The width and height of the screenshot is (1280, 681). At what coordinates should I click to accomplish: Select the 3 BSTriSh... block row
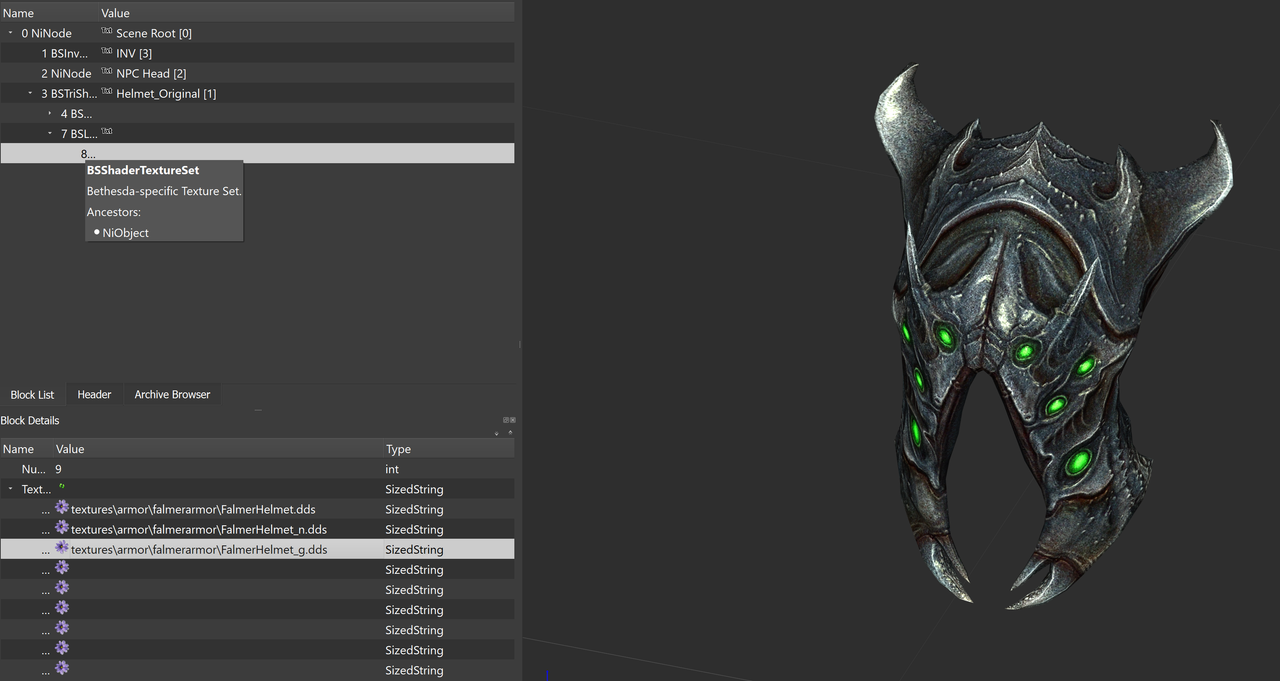pos(257,93)
